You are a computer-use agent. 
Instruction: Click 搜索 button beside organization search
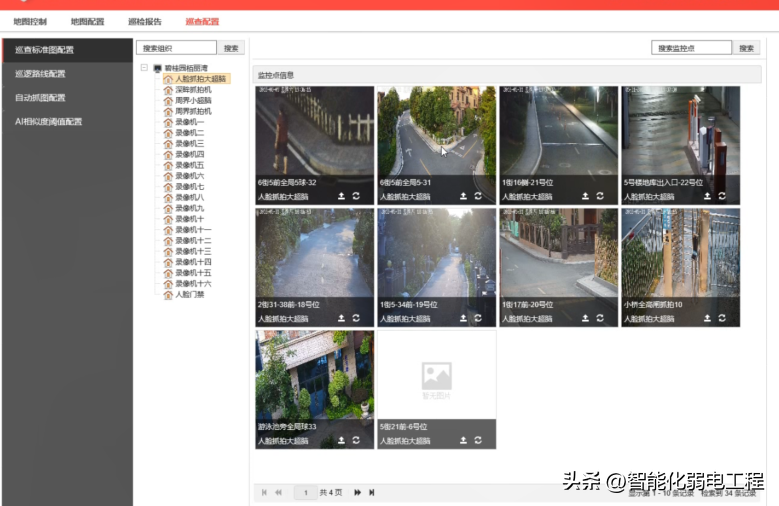click(232, 48)
